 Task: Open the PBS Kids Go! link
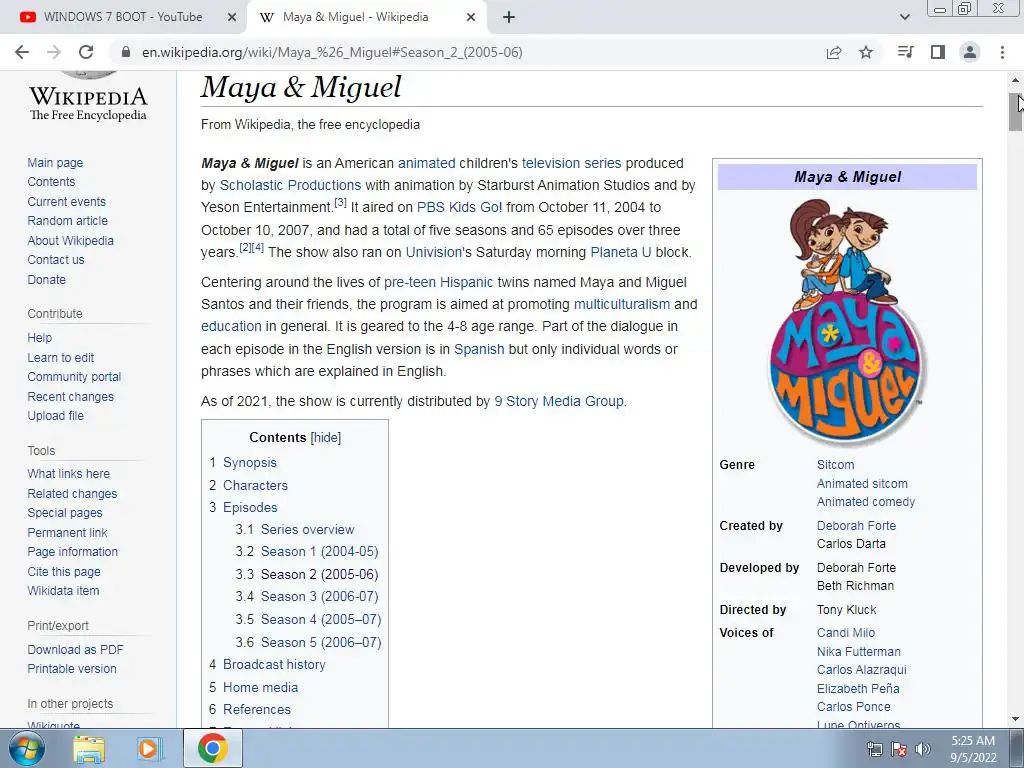point(460,208)
